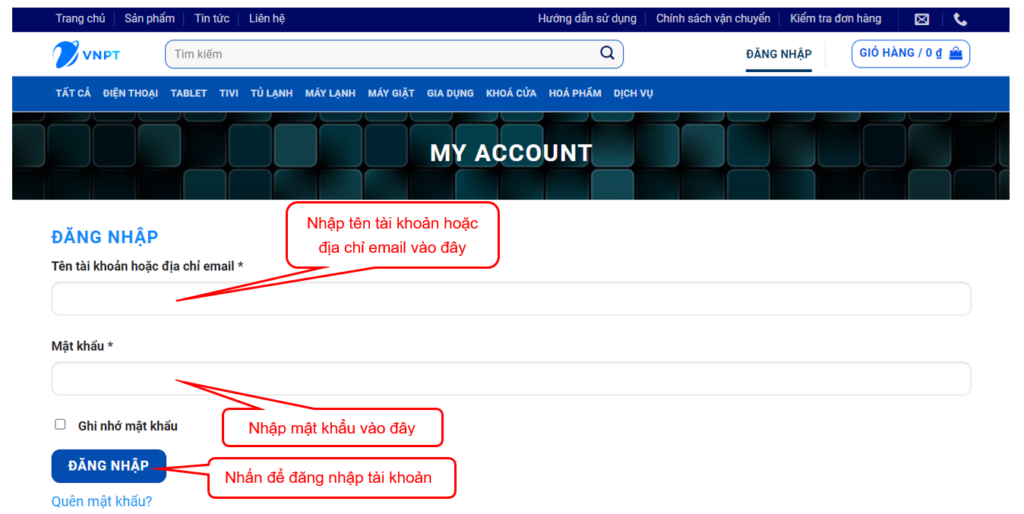Focus the username or email input field

pos(510,299)
